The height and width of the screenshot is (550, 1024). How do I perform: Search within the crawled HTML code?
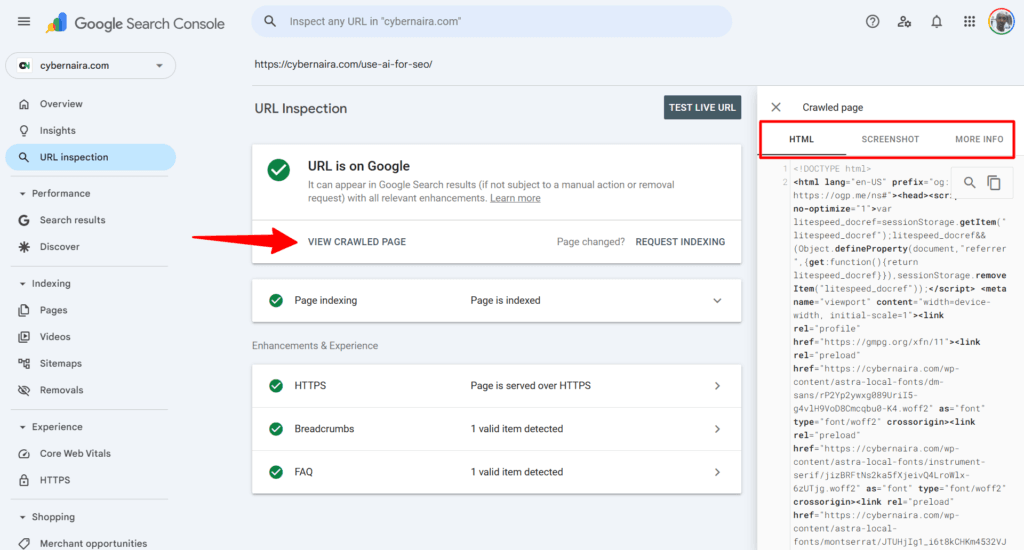(970, 183)
